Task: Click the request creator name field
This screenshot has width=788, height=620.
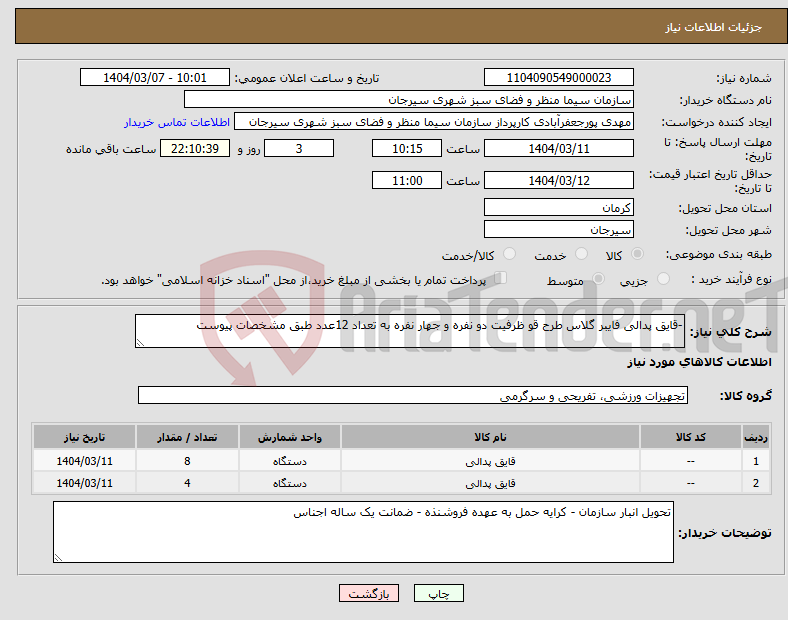Action: [434, 122]
